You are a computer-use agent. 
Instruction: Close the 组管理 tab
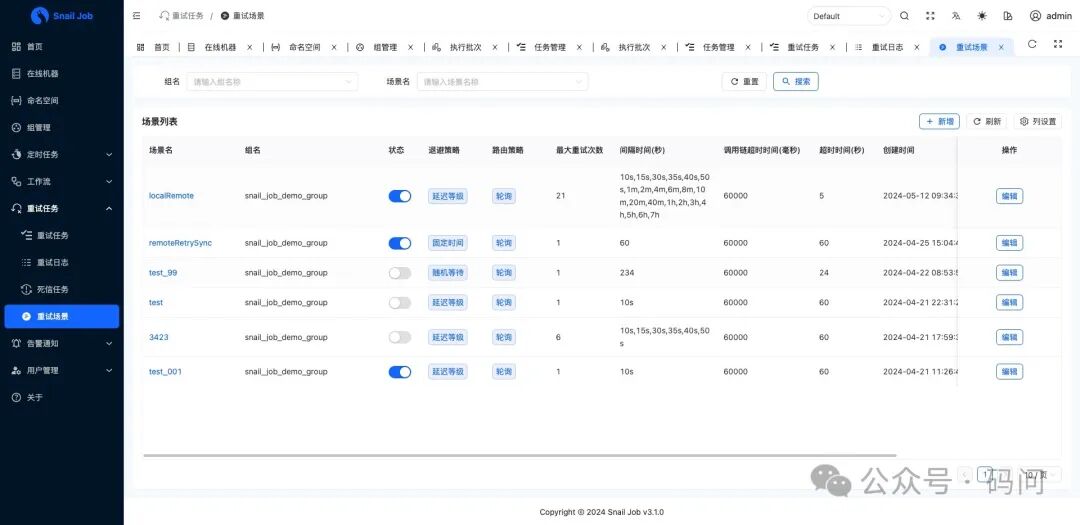coord(411,48)
